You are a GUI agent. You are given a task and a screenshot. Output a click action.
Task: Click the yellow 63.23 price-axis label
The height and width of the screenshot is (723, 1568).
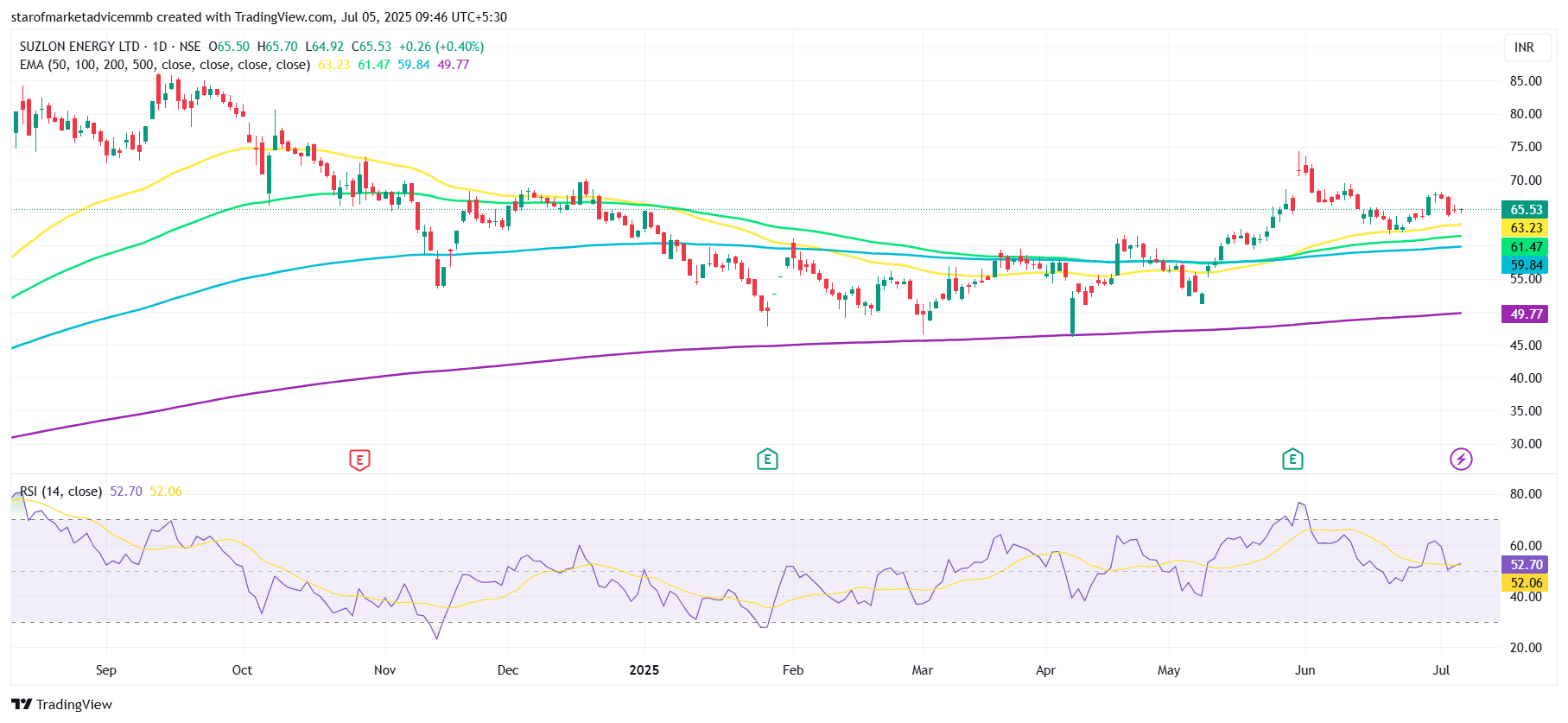tap(1525, 228)
